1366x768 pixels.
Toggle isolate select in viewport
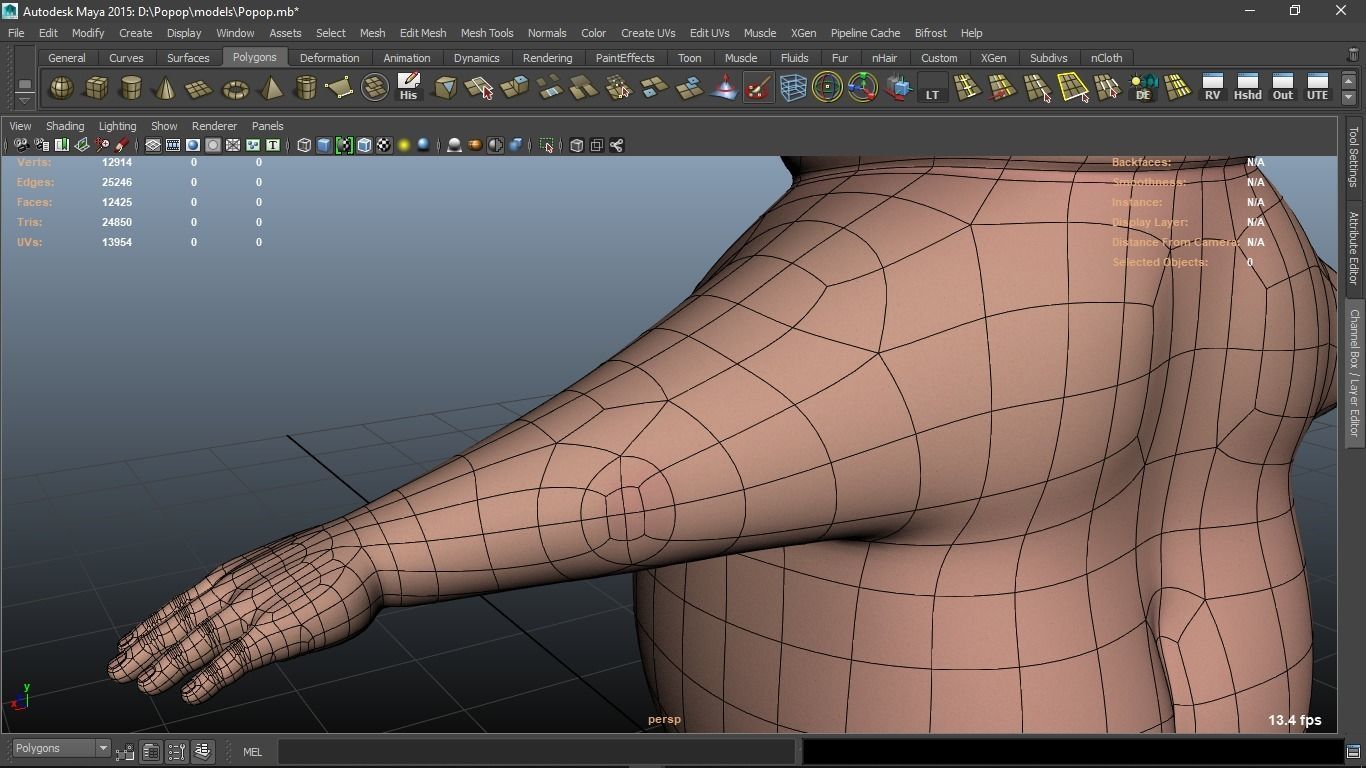[x=546, y=145]
